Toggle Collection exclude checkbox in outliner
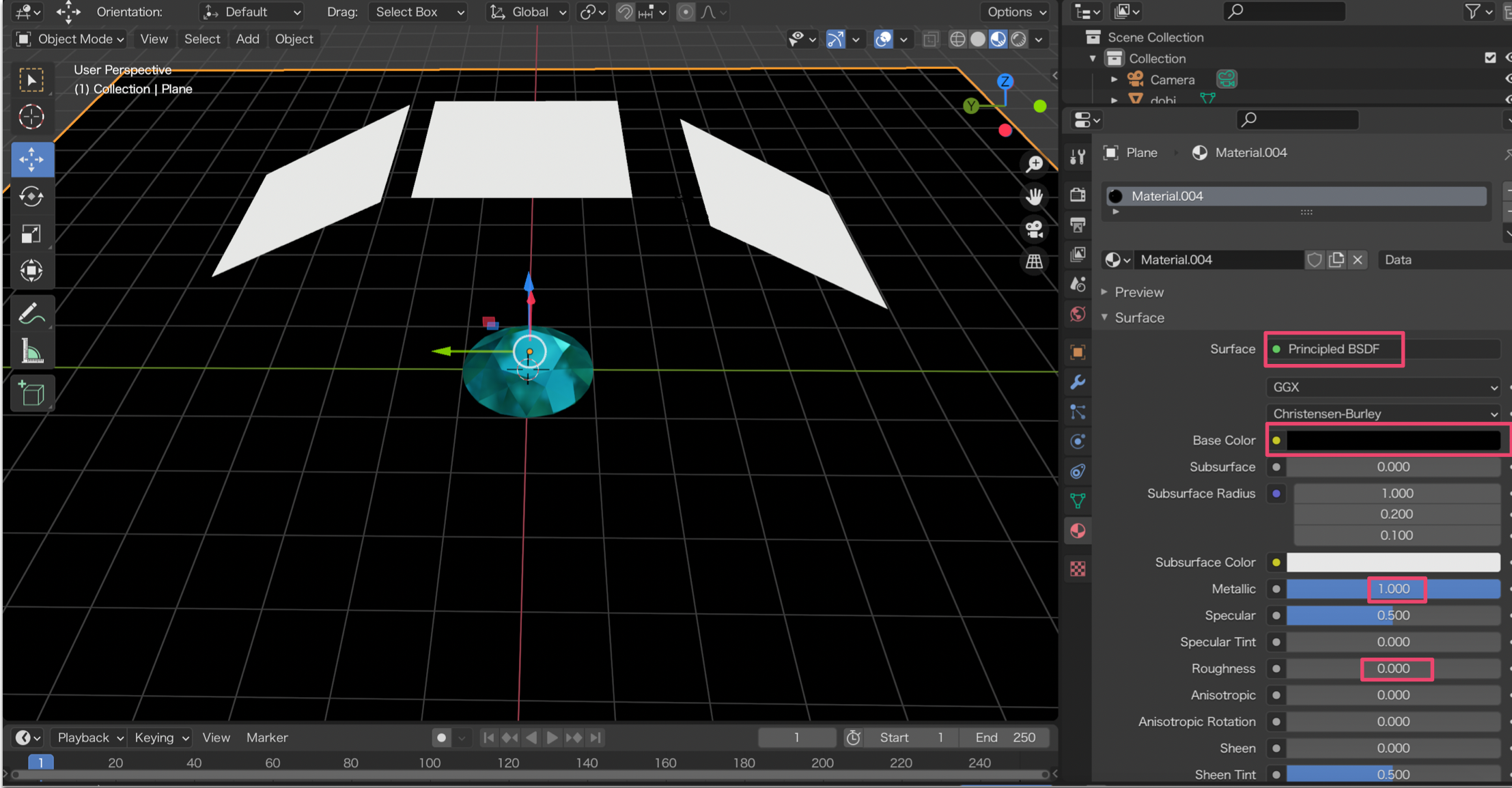The height and width of the screenshot is (788, 1512). pyautogui.click(x=1489, y=58)
